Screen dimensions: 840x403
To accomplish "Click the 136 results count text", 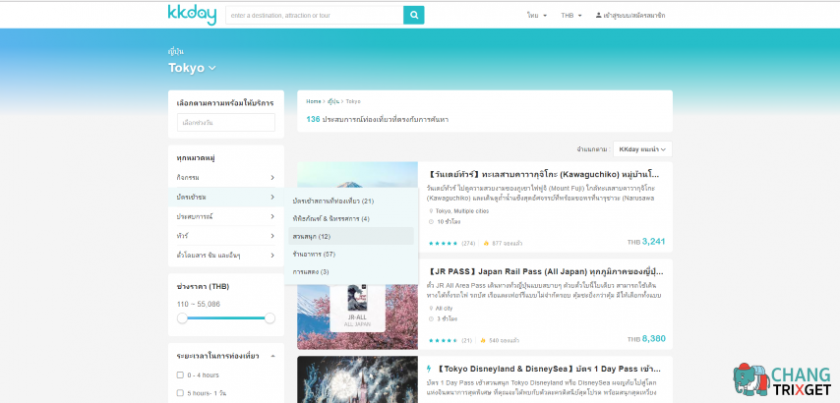I will 377,120.
